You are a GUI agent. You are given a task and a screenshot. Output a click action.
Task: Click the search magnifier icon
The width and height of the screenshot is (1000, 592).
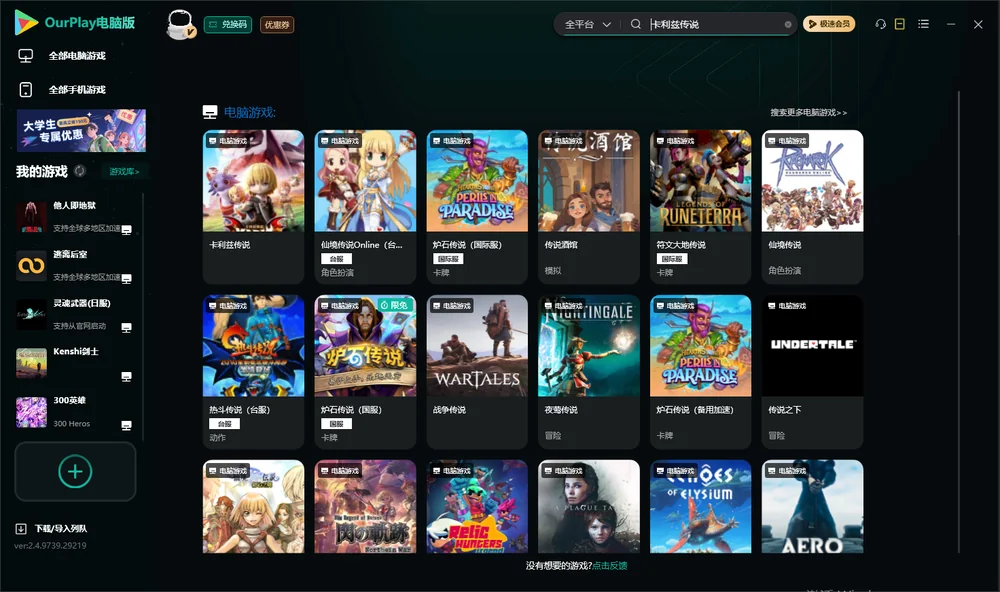tap(635, 24)
